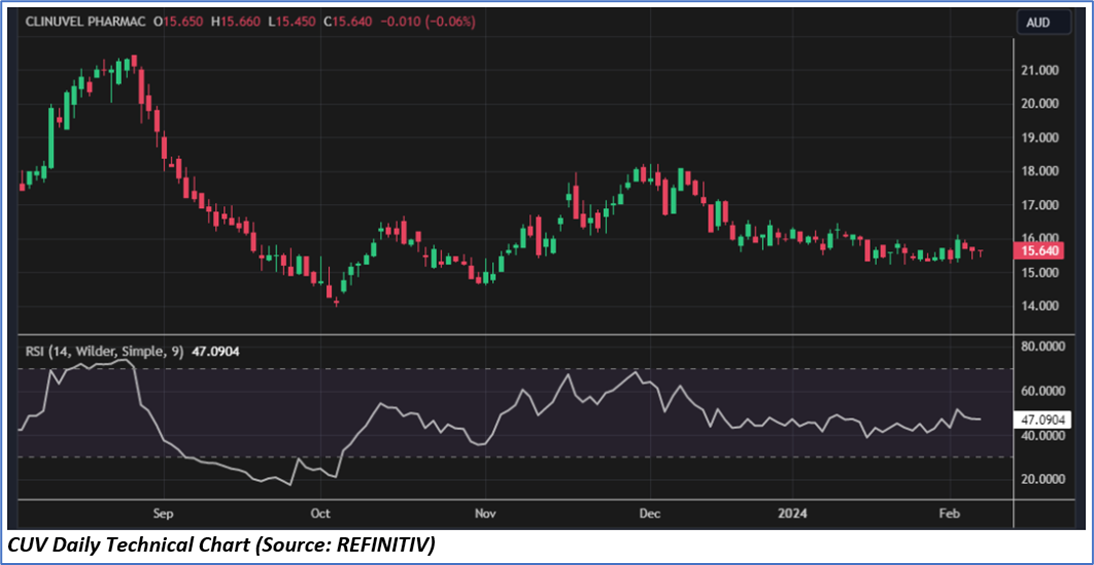Screen dimensions: 1094x565
Task: Select the Oct date axis label
Action: pos(320,514)
